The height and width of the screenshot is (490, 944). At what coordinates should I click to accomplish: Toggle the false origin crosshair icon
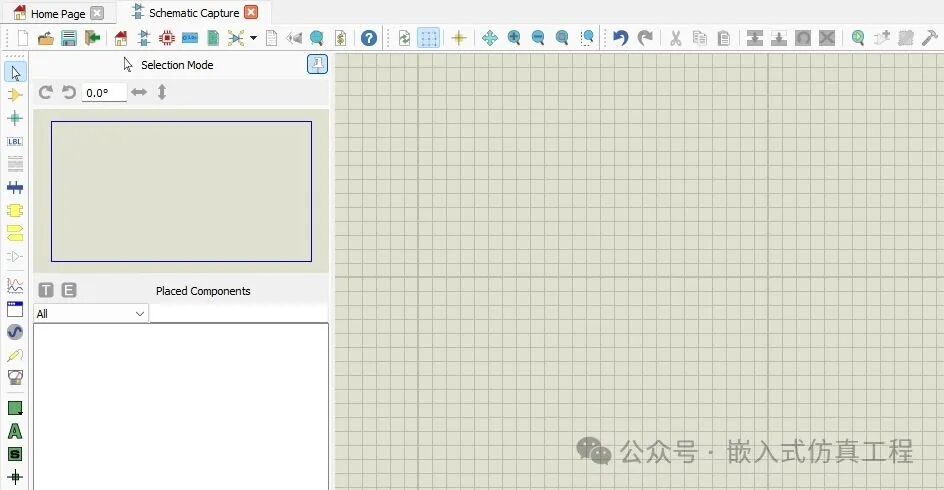[459, 39]
